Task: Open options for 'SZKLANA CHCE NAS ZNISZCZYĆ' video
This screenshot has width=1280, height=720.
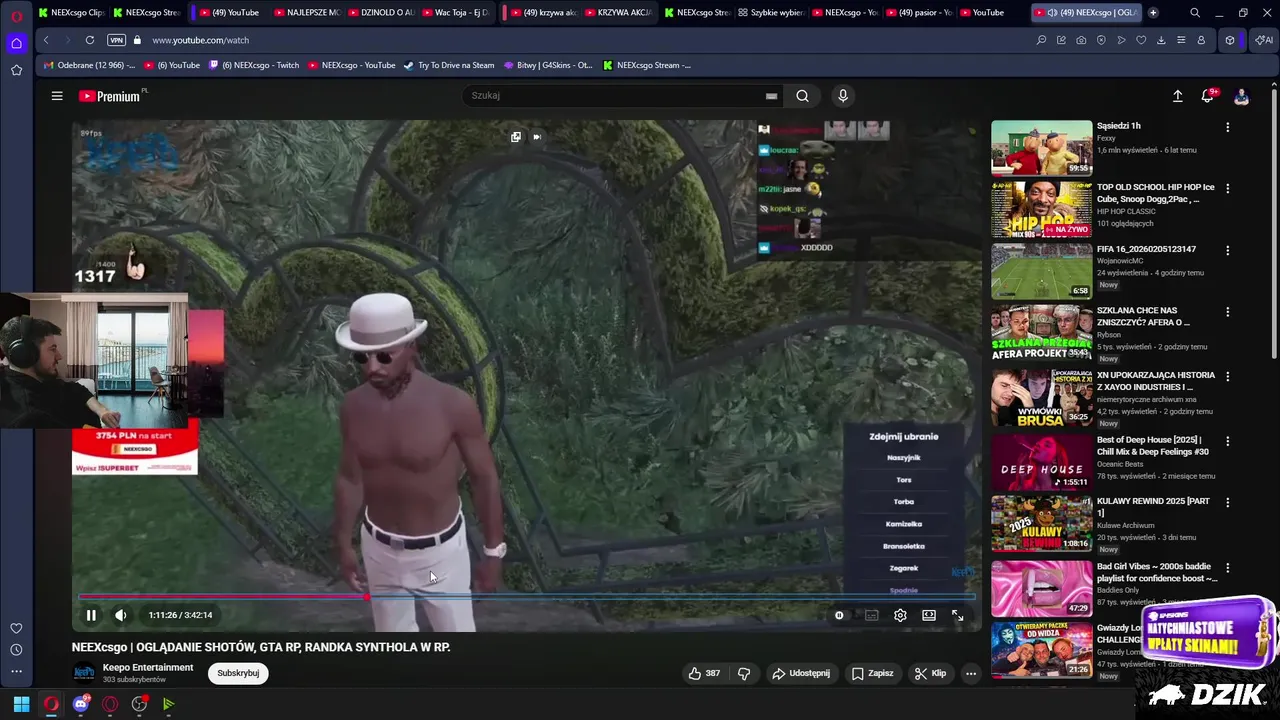Action: 1227,312
